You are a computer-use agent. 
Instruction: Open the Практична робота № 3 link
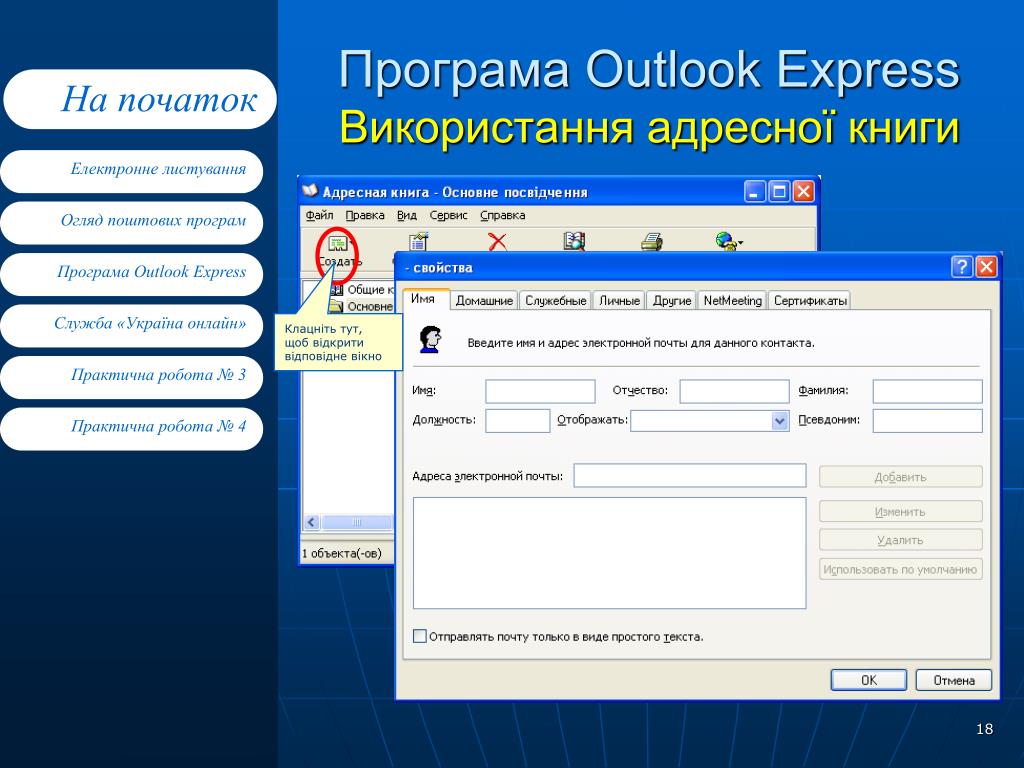tap(132, 377)
